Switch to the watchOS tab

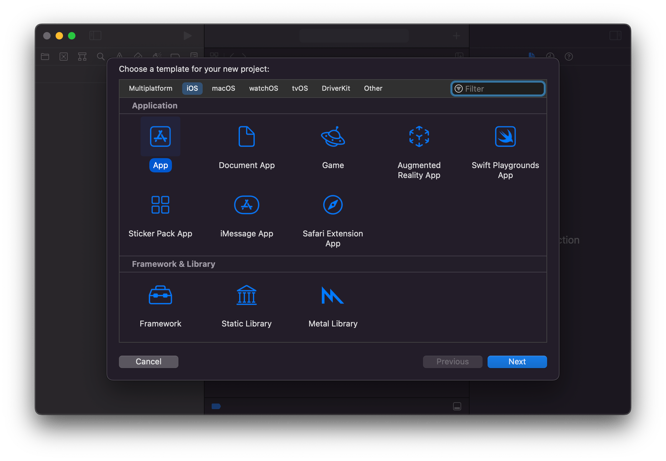click(x=263, y=88)
